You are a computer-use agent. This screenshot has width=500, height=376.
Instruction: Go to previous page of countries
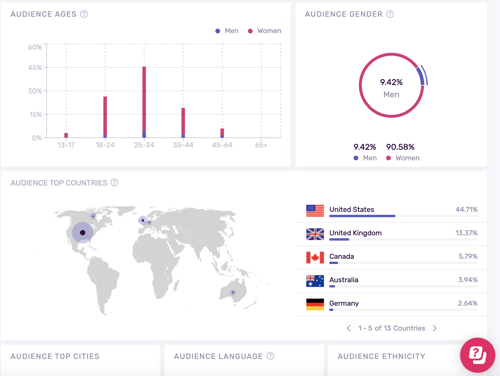[349, 328]
